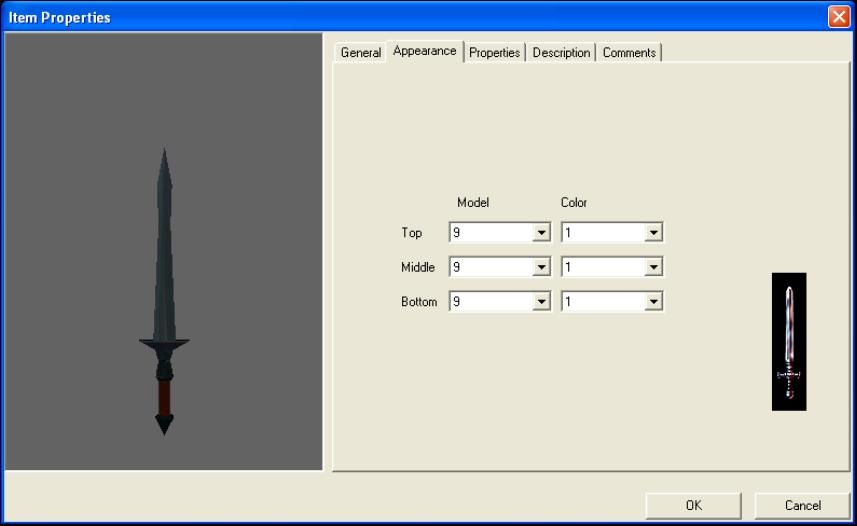The height and width of the screenshot is (526, 857).
Task: Expand the Middle Color dropdown
Action: tap(654, 267)
